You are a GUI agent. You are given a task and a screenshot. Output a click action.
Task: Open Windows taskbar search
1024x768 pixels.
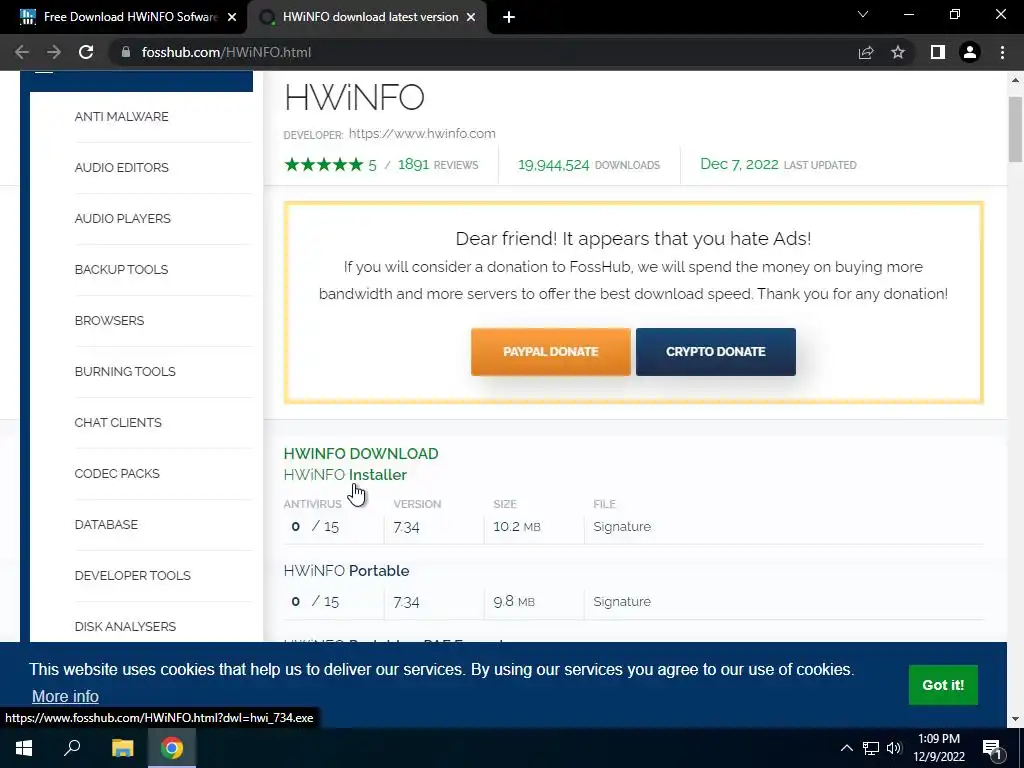coord(72,748)
